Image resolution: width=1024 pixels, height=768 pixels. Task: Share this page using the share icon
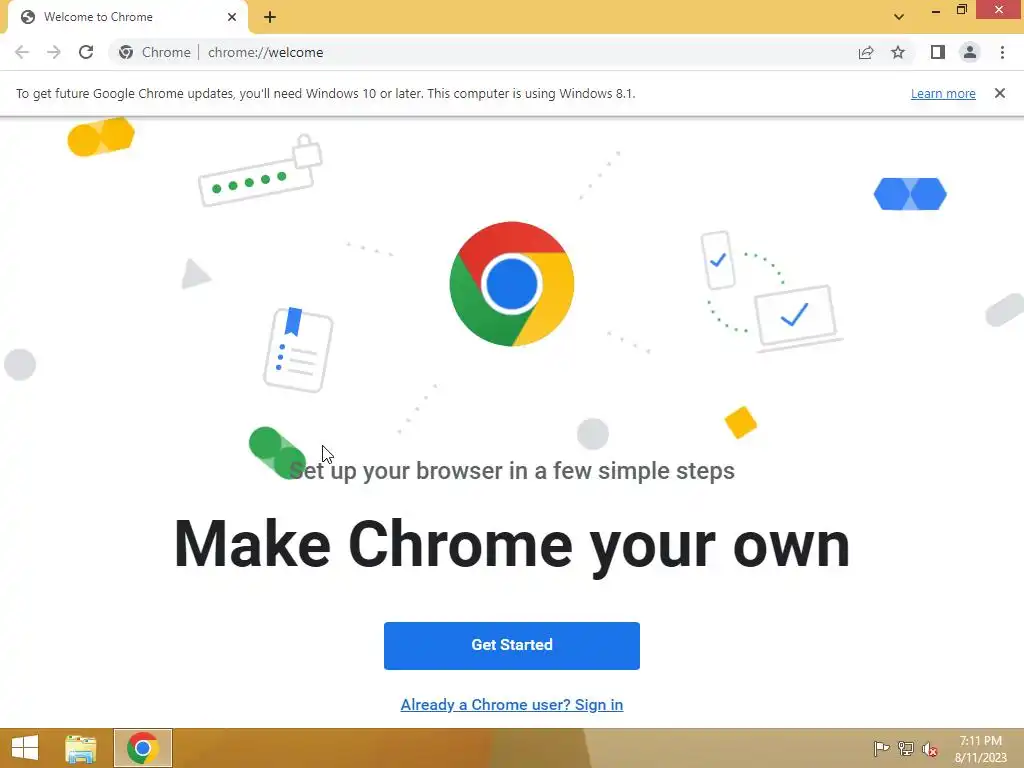coord(866,52)
